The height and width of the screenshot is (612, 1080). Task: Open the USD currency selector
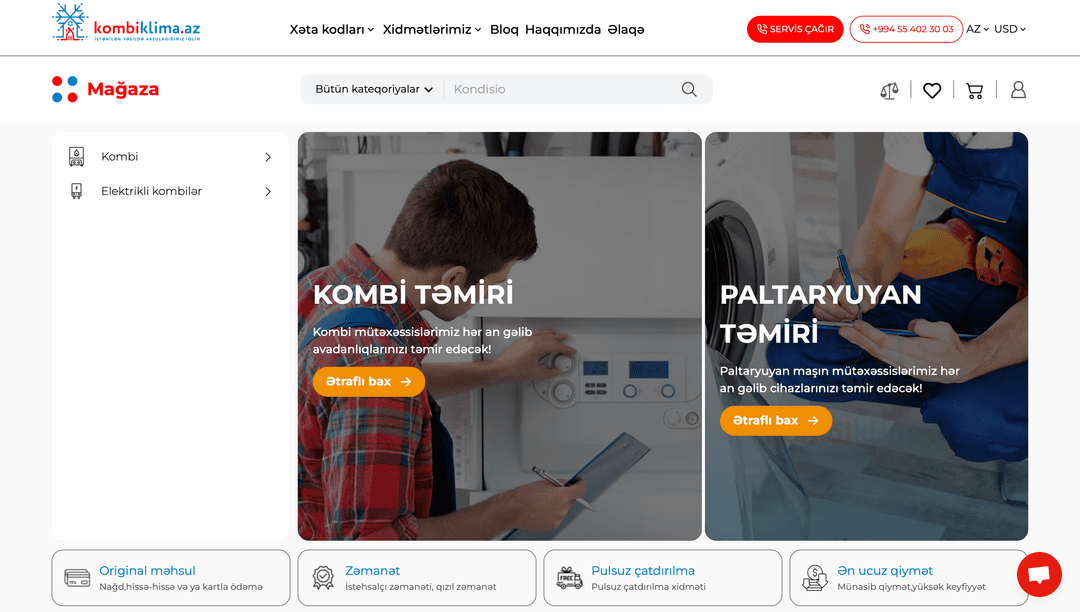[1010, 29]
